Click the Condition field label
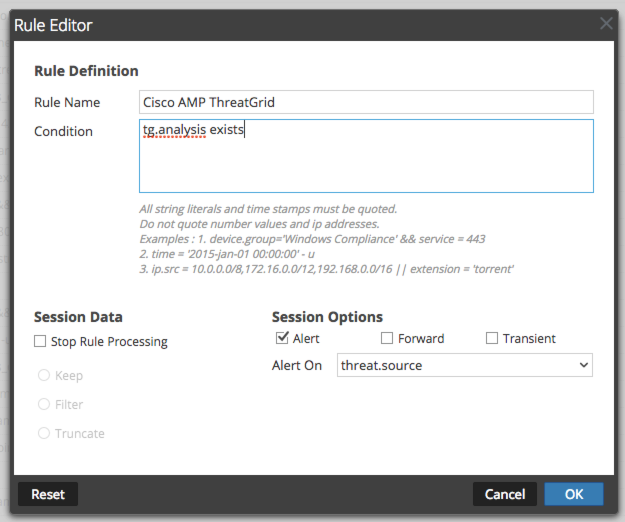625x522 pixels. tap(63, 131)
